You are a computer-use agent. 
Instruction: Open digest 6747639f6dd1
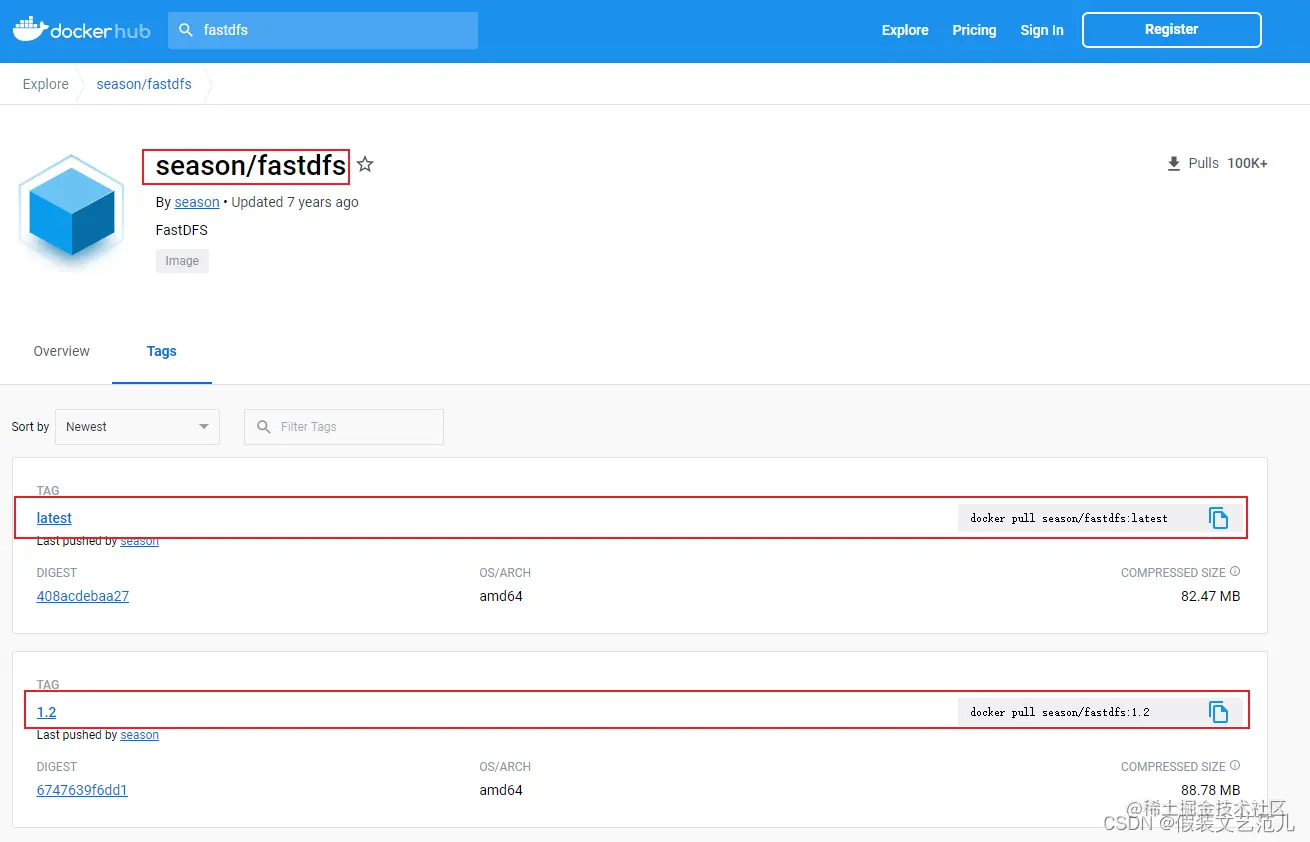point(82,790)
